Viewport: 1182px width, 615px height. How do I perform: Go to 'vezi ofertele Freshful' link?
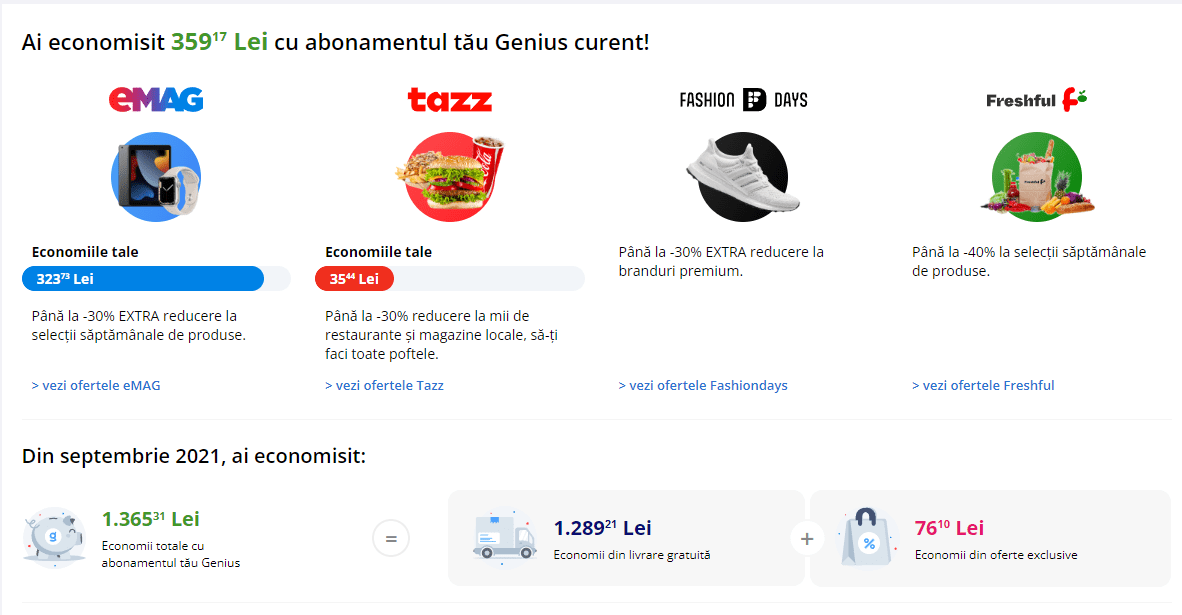tap(983, 385)
